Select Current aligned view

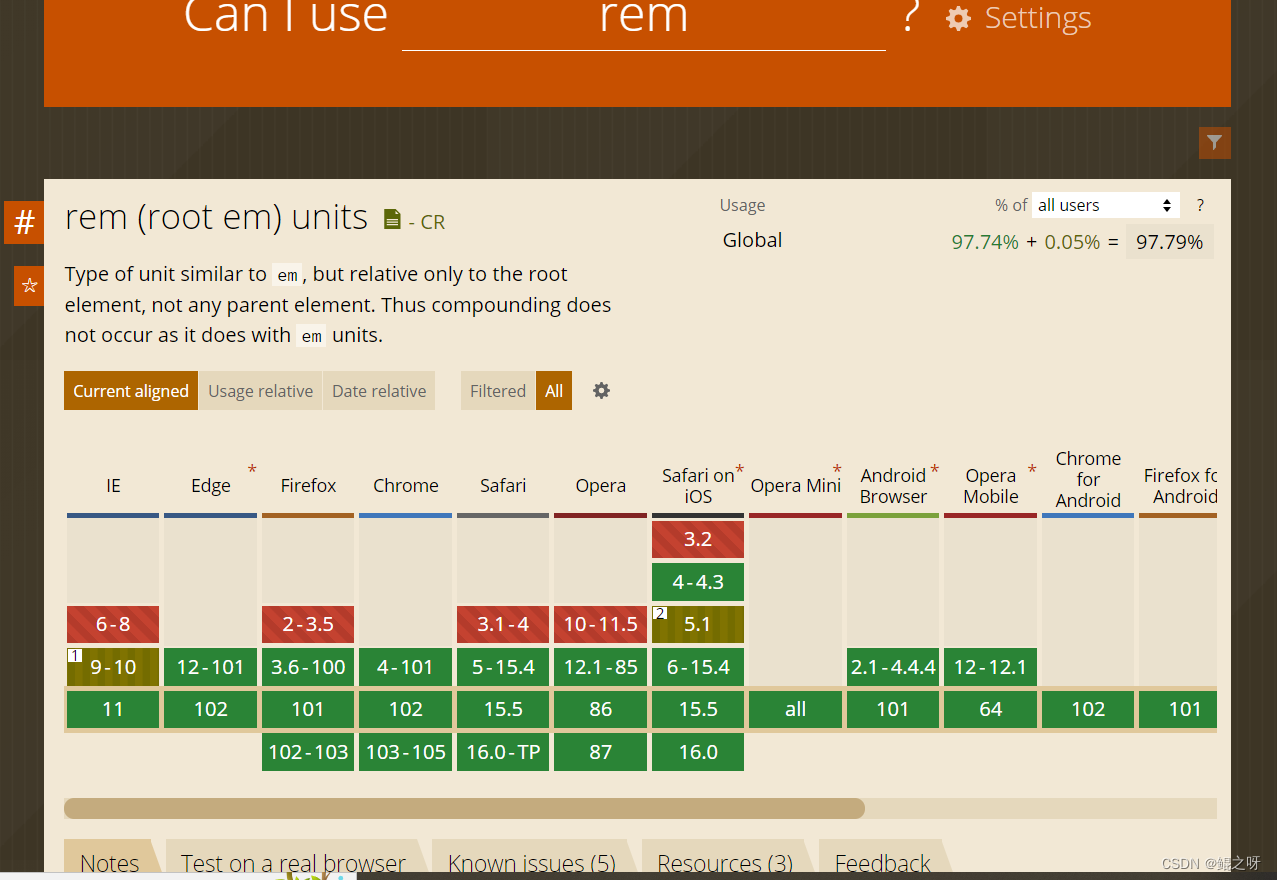[x=131, y=391]
